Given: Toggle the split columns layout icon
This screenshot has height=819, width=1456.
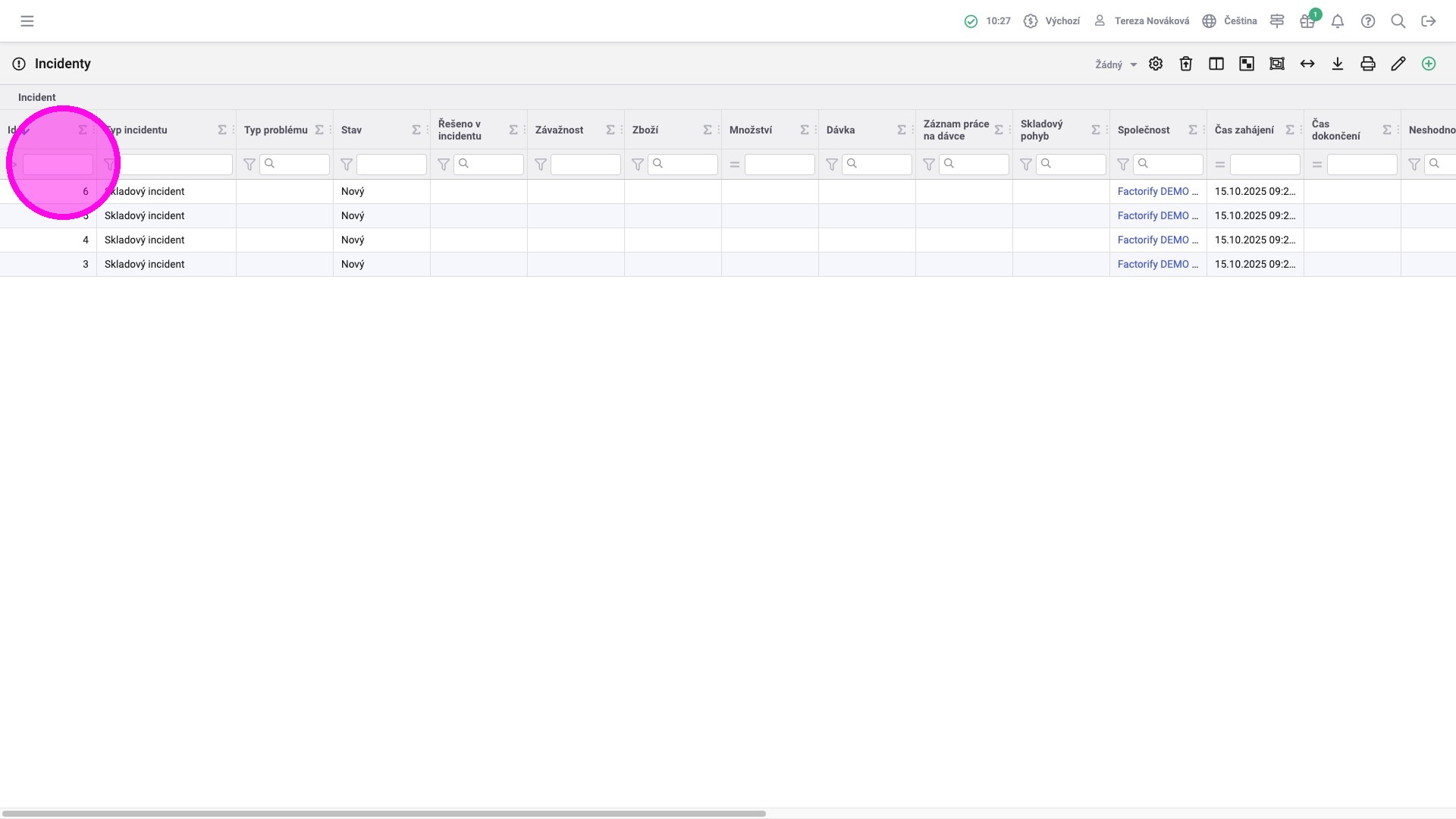Looking at the screenshot, I should coord(1216,64).
